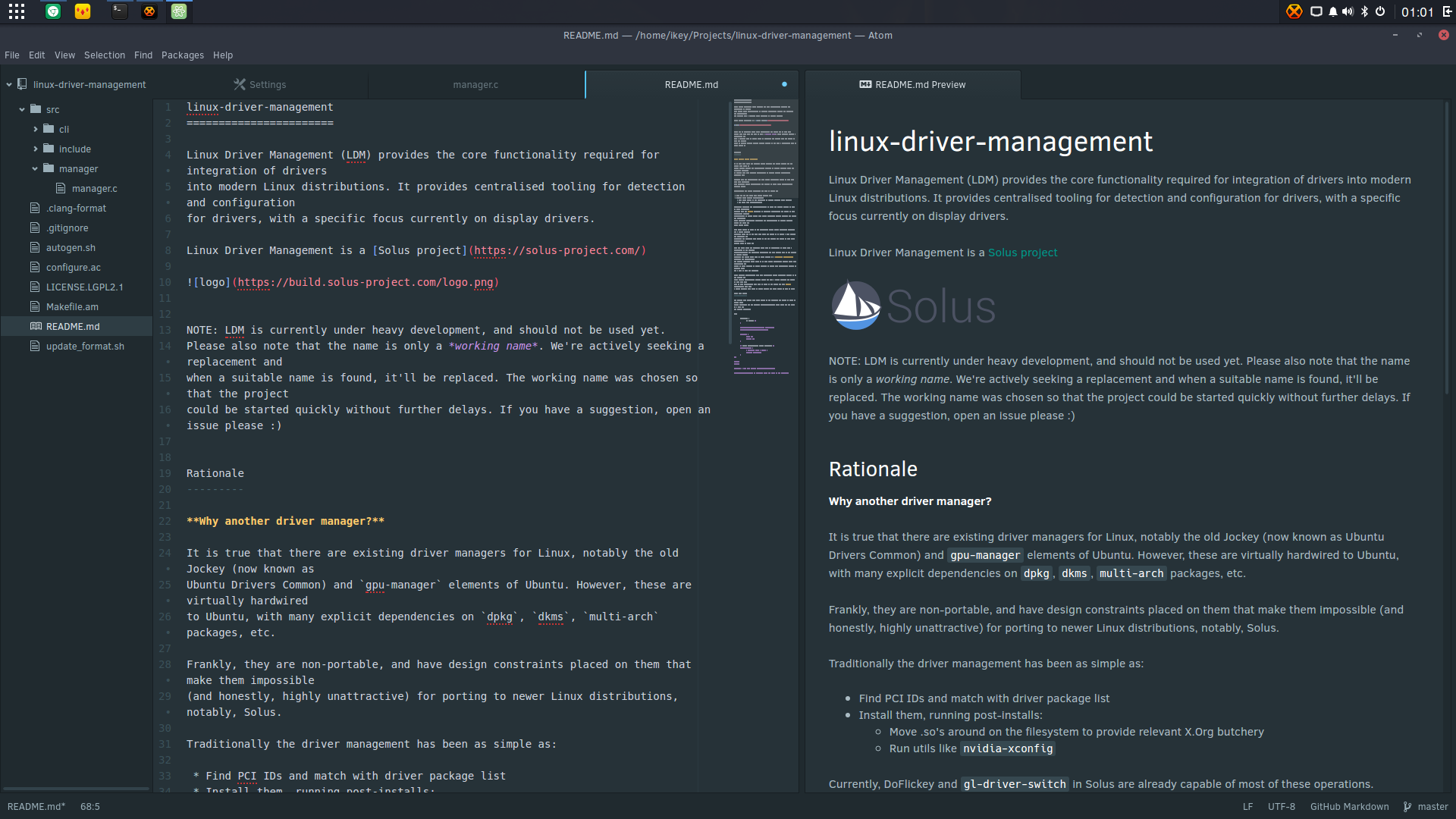Switch to the Settings tab
The width and height of the screenshot is (1456, 819).
[260, 84]
